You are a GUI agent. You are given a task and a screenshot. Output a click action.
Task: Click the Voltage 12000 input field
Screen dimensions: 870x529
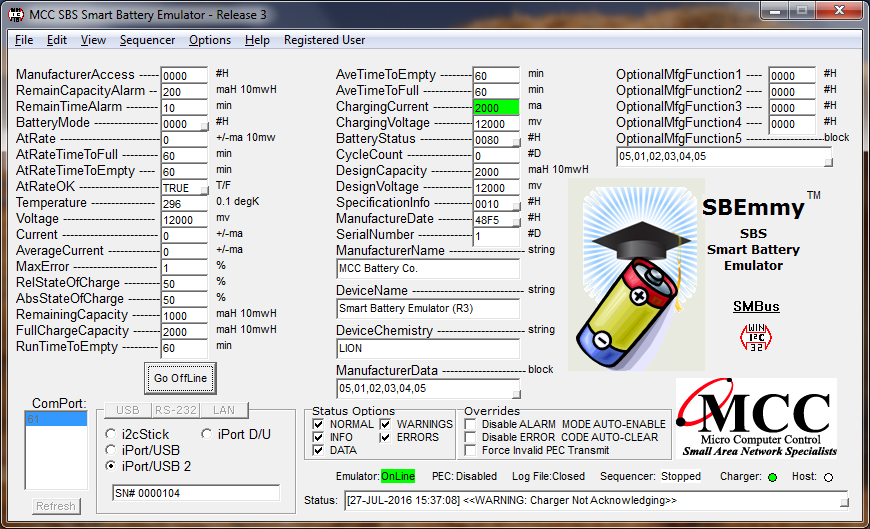coord(184,220)
